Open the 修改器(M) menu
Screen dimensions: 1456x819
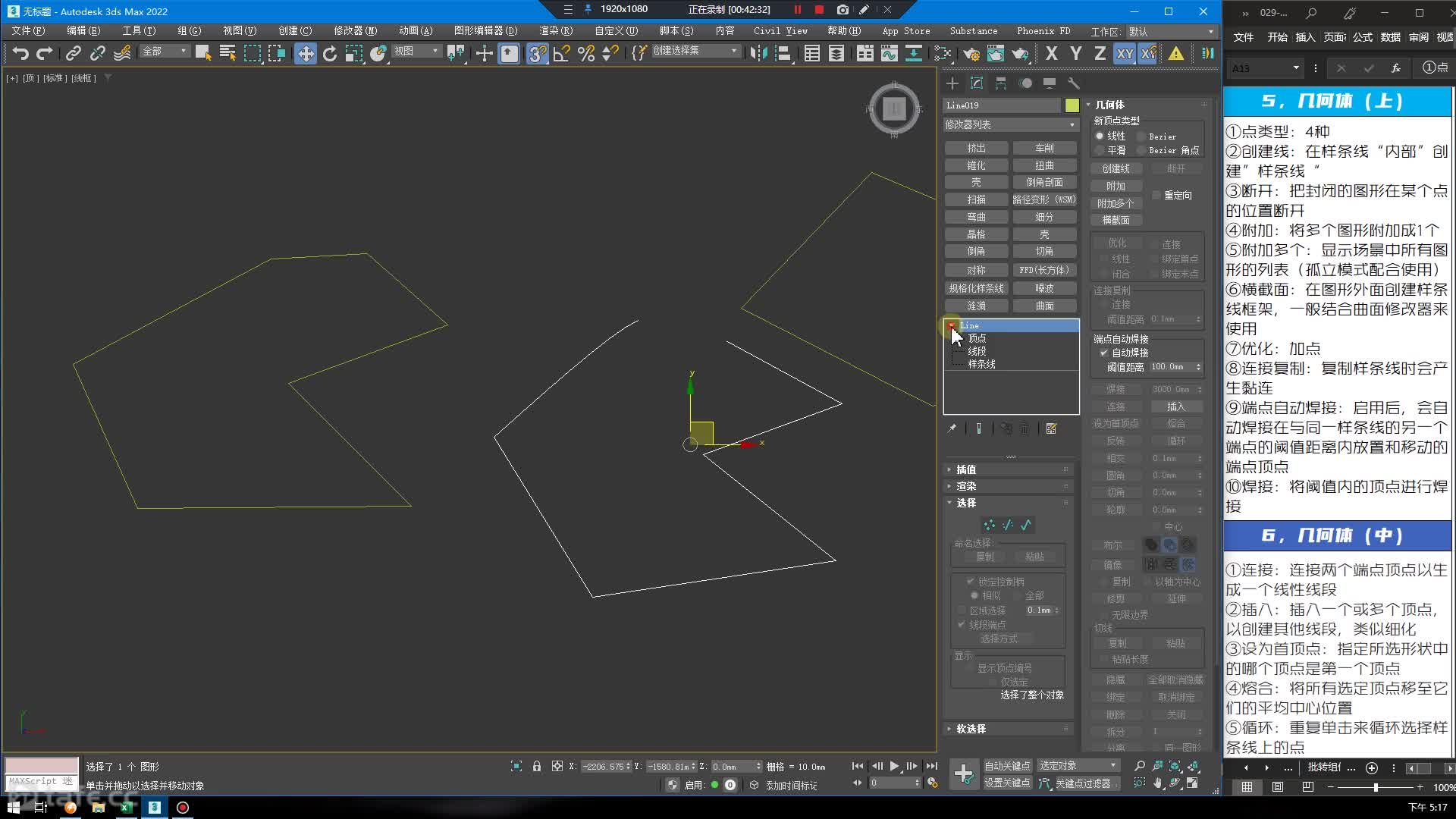point(356,31)
